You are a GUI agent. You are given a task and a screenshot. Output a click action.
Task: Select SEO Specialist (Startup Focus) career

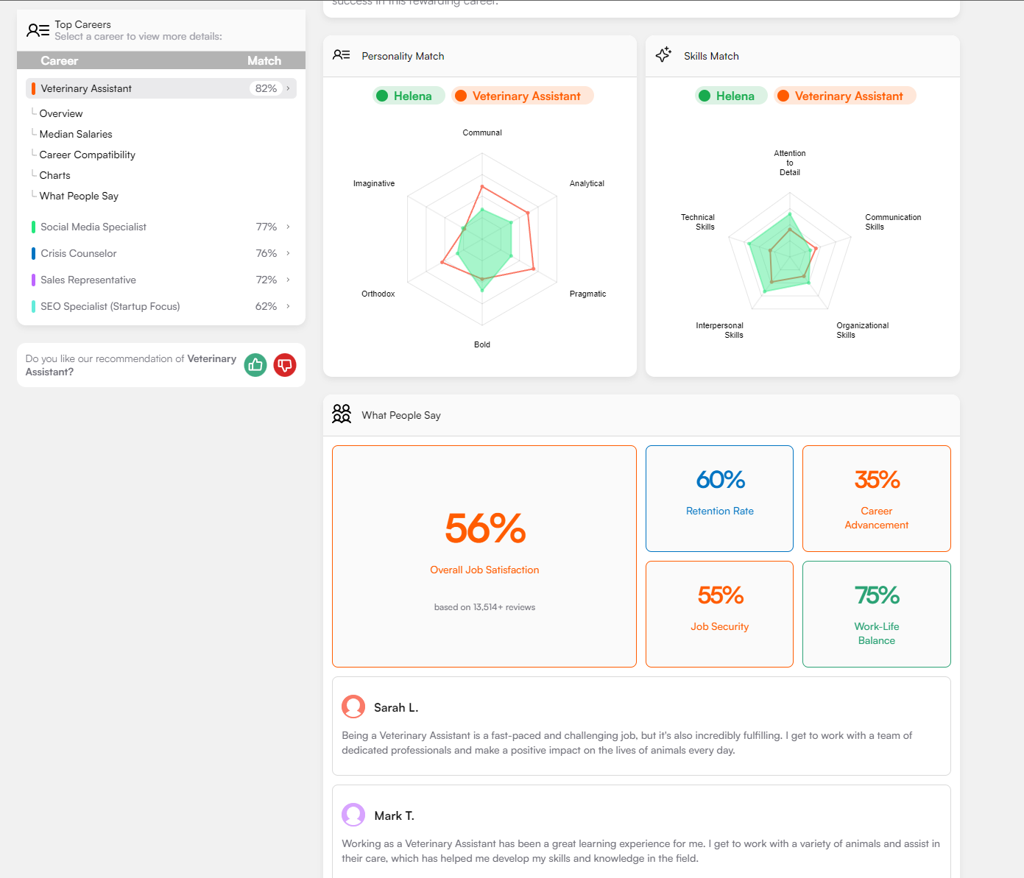click(x=110, y=307)
